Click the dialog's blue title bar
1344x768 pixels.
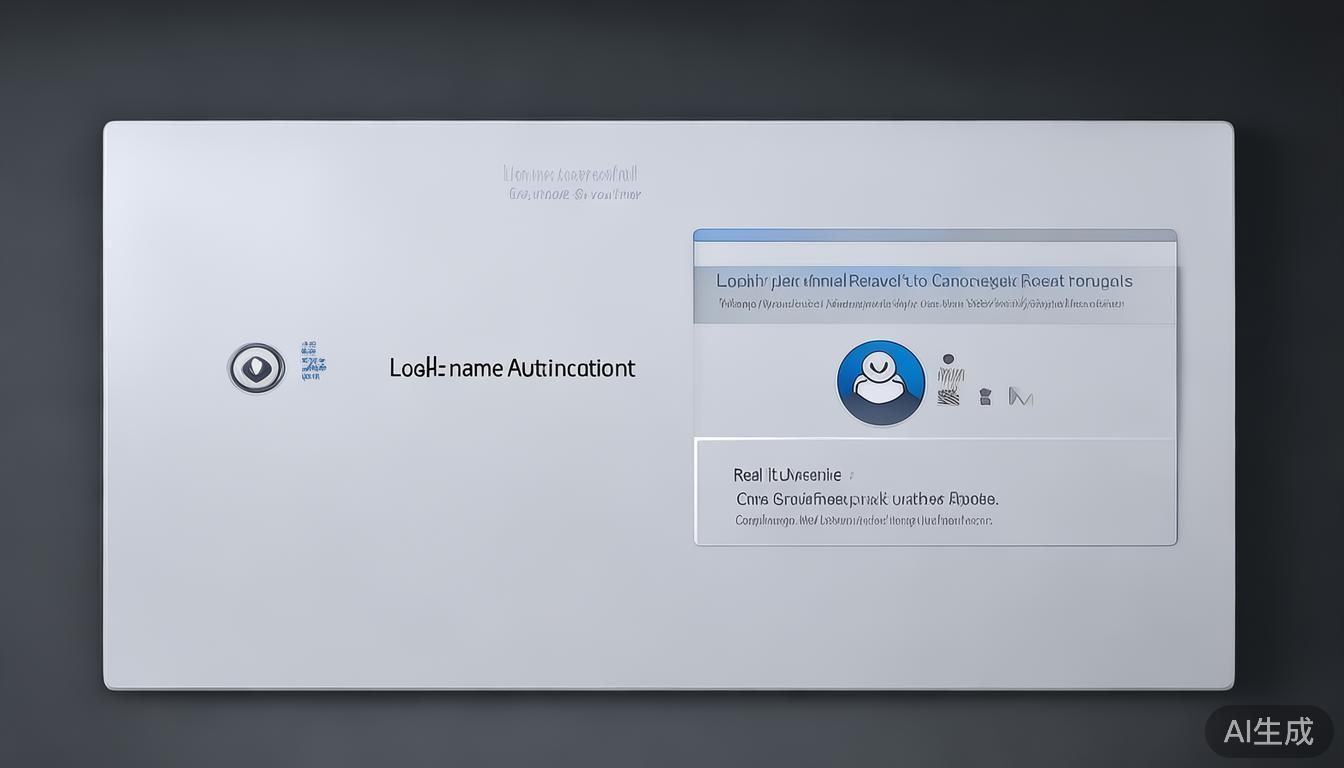(x=934, y=235)
